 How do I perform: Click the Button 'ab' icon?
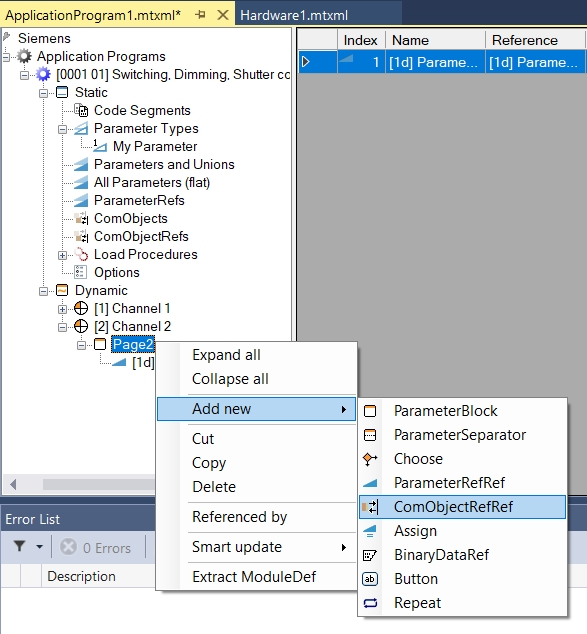(x=370, y=579)
